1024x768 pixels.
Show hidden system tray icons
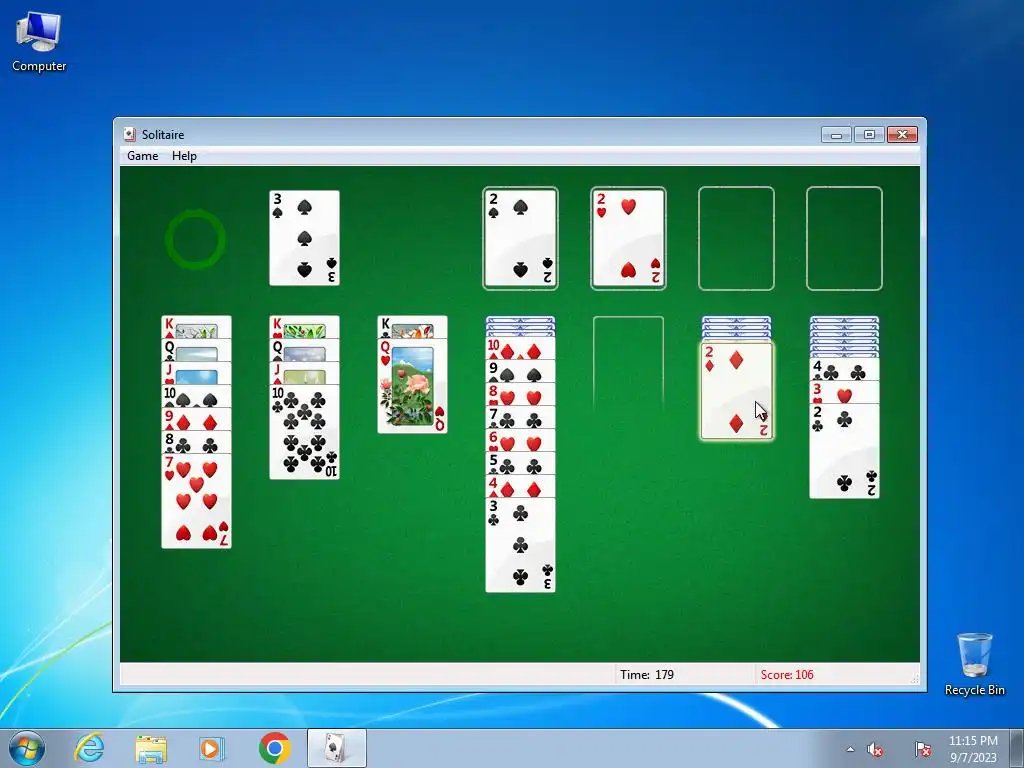(x=850, y=749)
